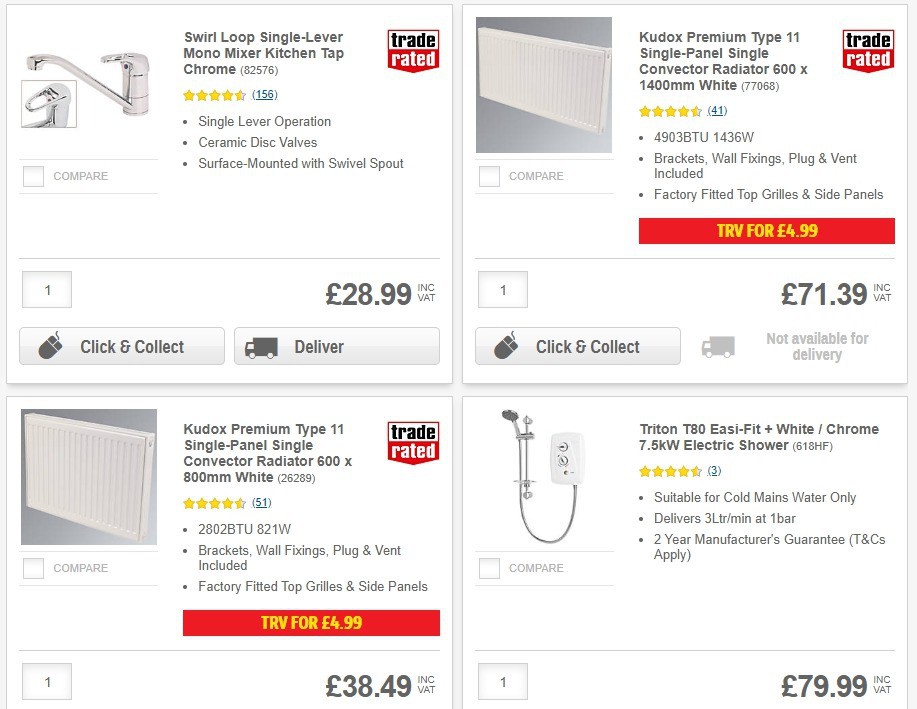Screen dimensions: 917x709
Task: Click the truck icon on the Deliver button
Action: pyautogui.click(x=260, y=346)
